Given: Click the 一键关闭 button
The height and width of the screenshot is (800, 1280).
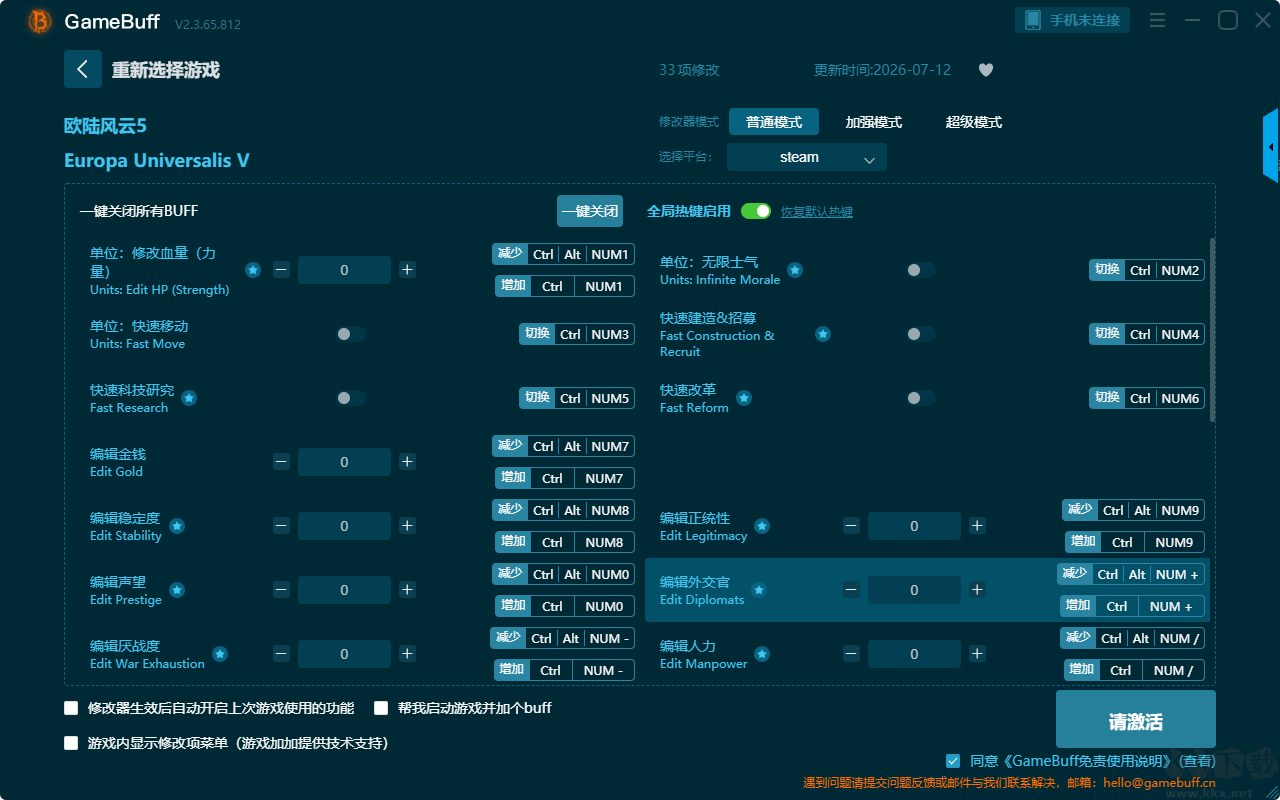Looking at the screenshot, I should [590, 211].
